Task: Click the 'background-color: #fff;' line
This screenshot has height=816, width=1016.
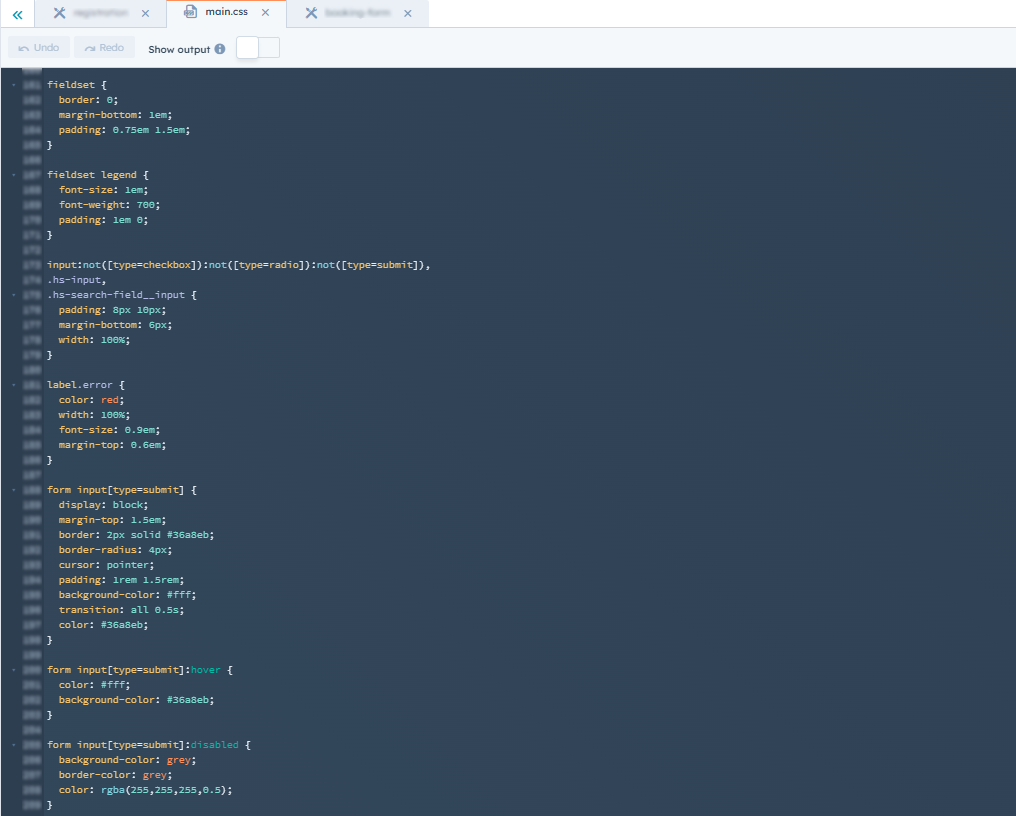Action: tap(127, 595)
